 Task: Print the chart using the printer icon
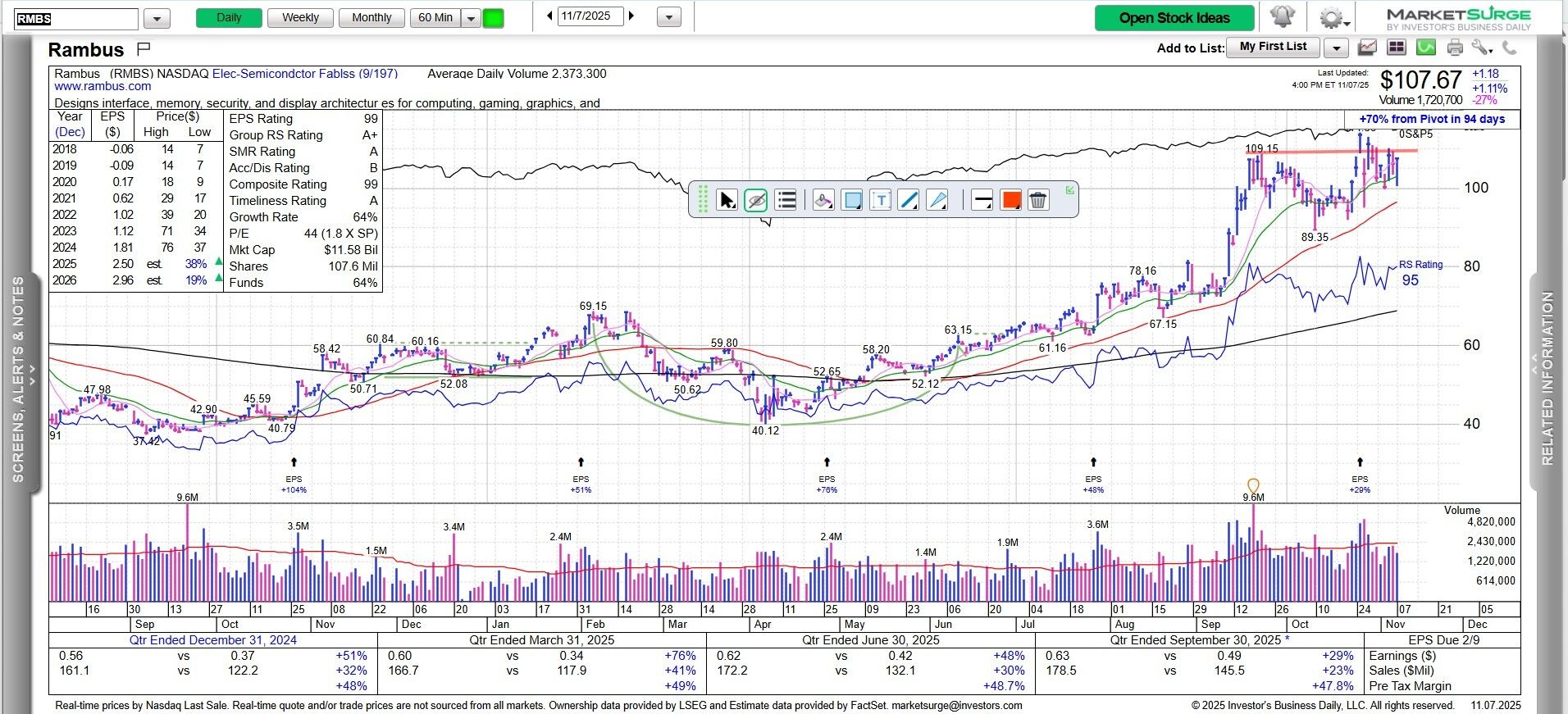point(1455,48)
